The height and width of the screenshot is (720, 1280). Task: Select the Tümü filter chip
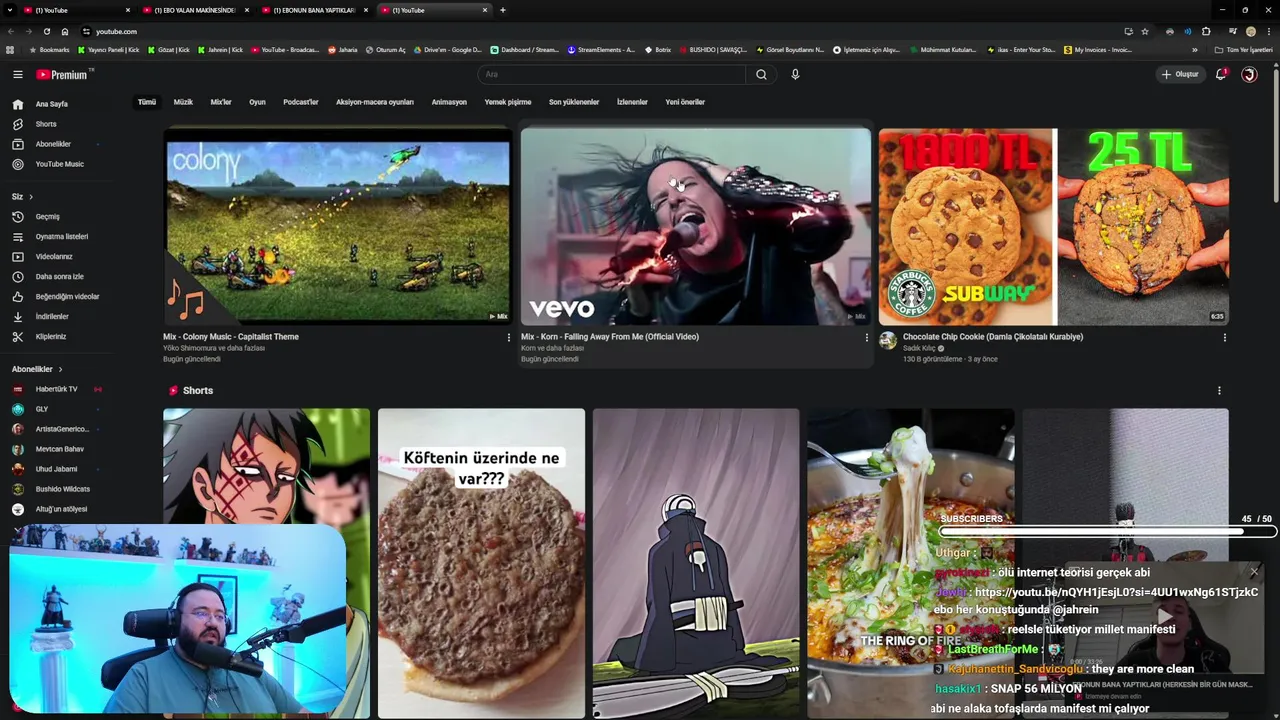tap(147, 102)
